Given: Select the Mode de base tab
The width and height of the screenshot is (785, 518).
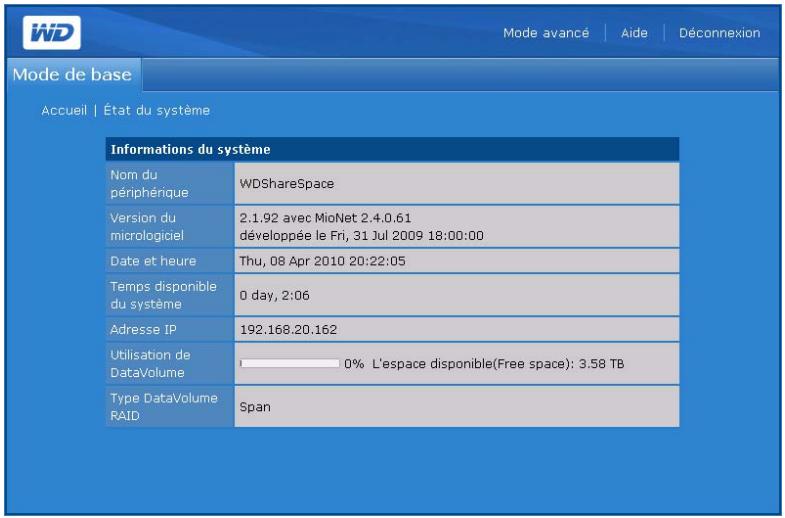Looking at the screenshot, I should [x=73, y=75].
